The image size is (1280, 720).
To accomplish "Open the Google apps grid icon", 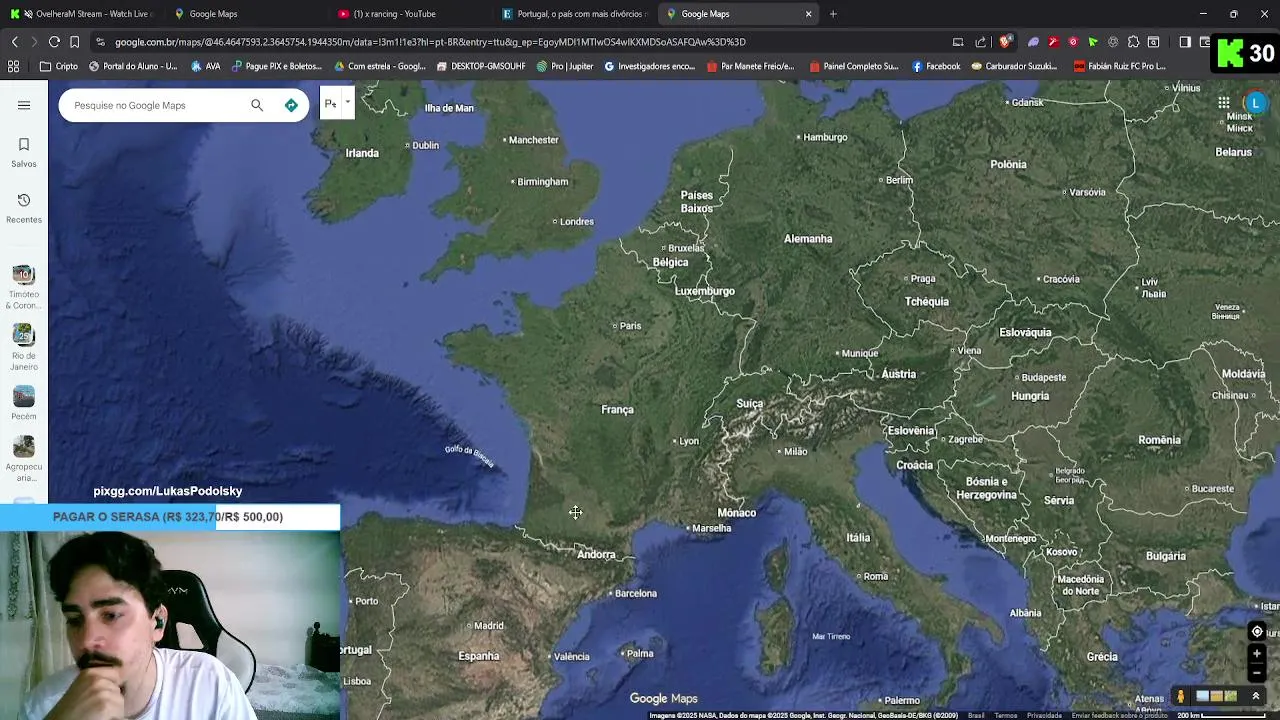I will 1223,103.
